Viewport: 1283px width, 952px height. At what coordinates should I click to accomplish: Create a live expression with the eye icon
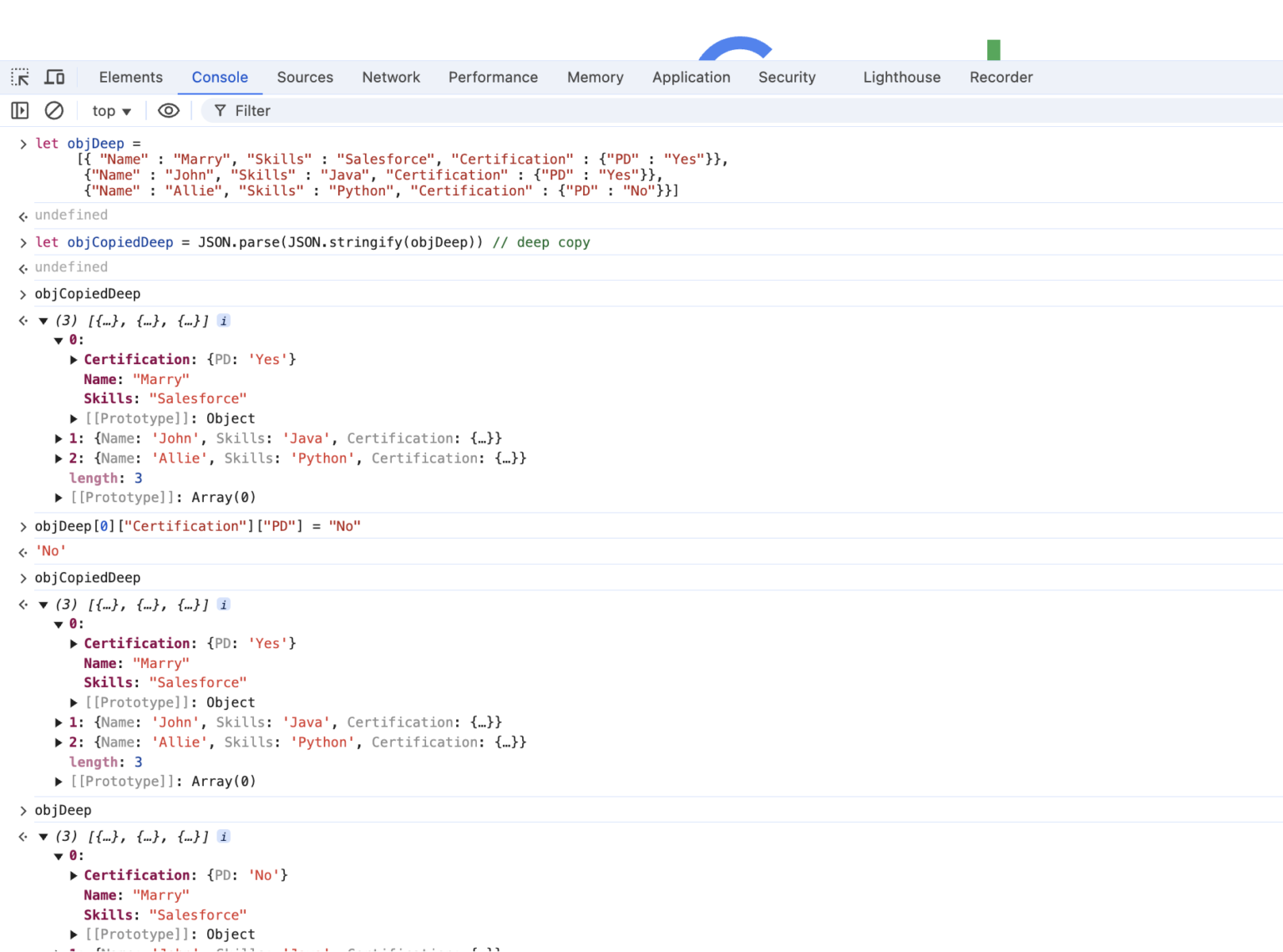pos(169,110)
